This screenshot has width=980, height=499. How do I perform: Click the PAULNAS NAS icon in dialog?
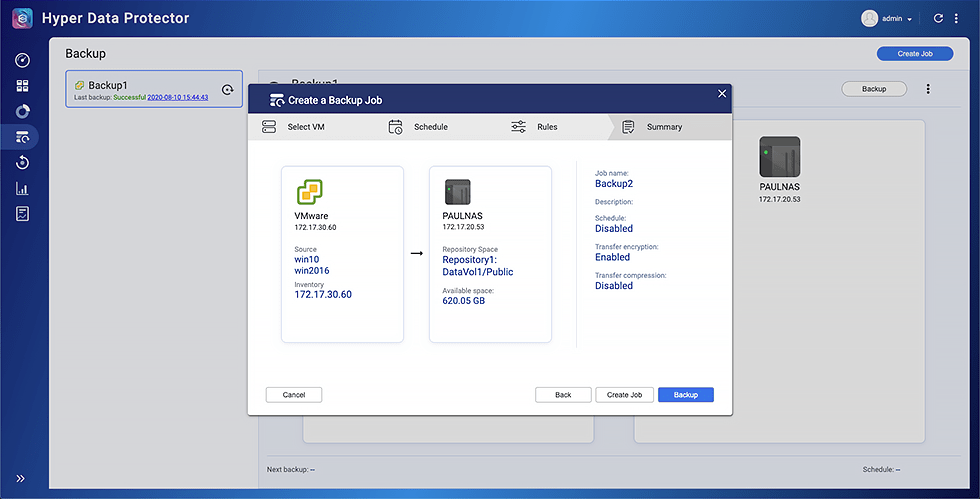(458, 192)
